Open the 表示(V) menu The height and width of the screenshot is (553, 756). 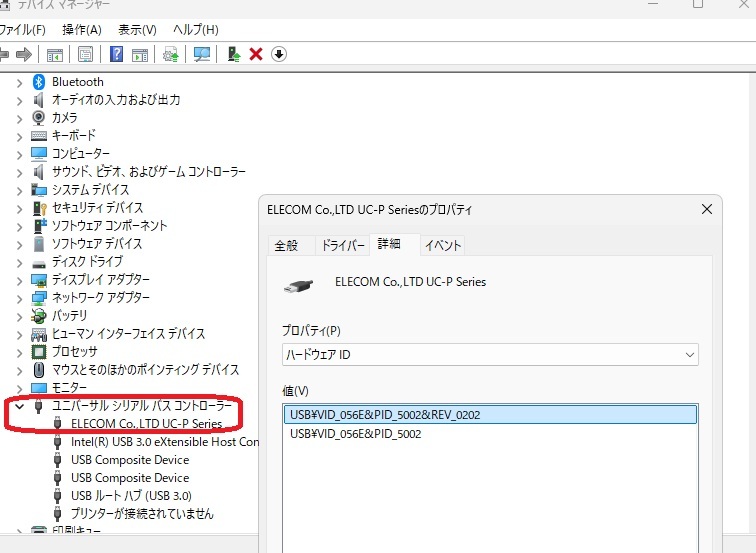(137, 30)
